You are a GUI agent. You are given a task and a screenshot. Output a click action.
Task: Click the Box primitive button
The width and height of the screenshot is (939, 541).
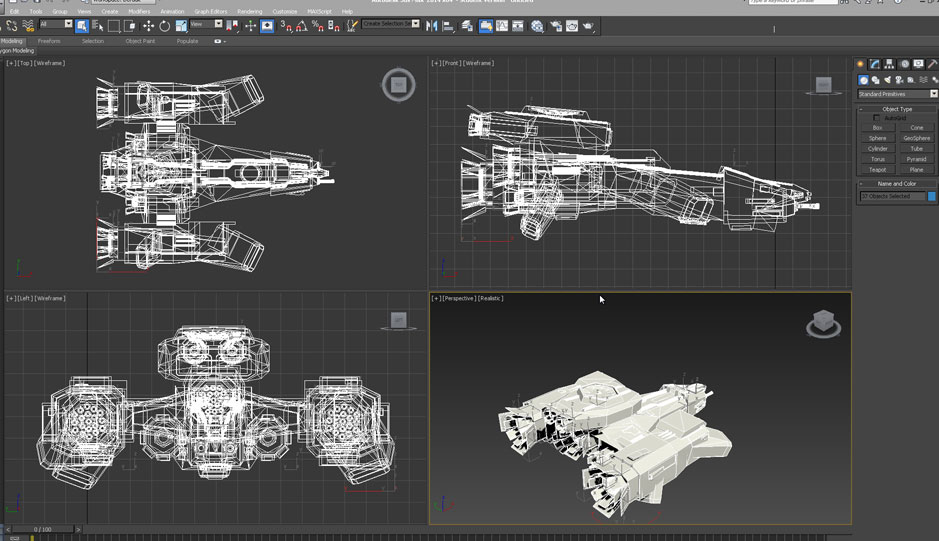coord(877,128)
